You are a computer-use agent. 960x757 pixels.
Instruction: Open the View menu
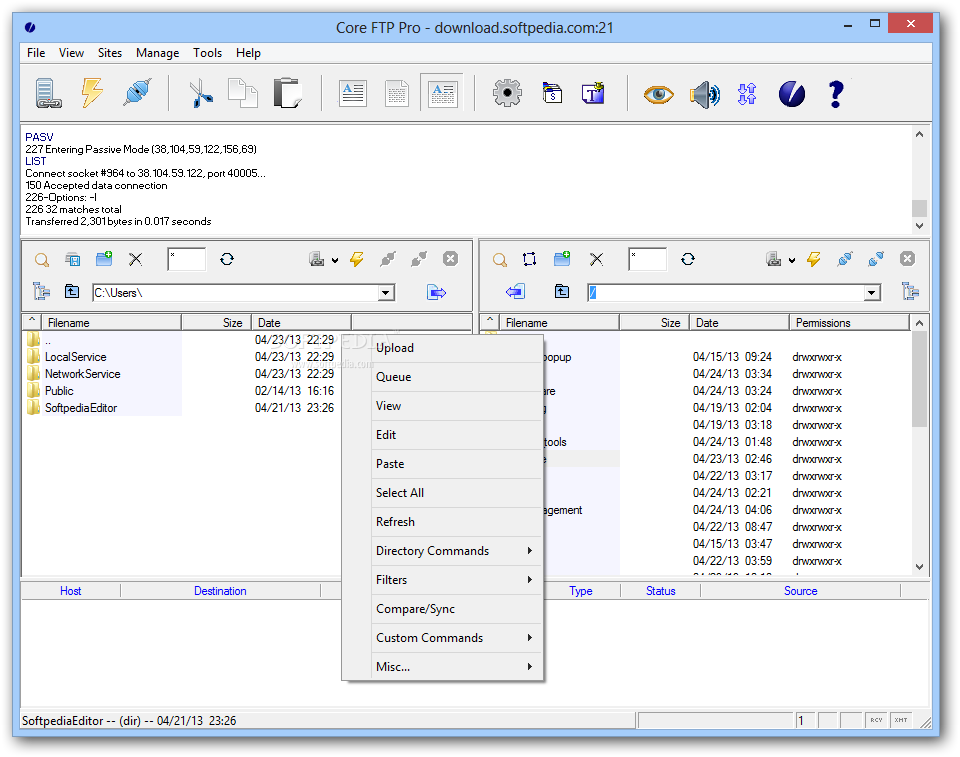72,53
